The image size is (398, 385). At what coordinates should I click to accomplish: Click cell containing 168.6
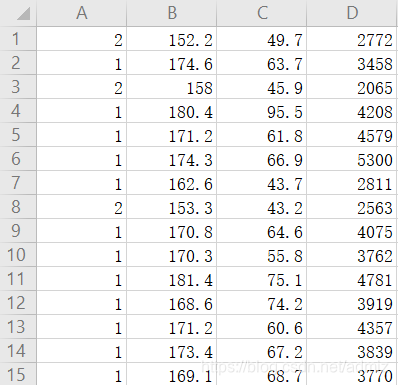(x=171, y=303)
